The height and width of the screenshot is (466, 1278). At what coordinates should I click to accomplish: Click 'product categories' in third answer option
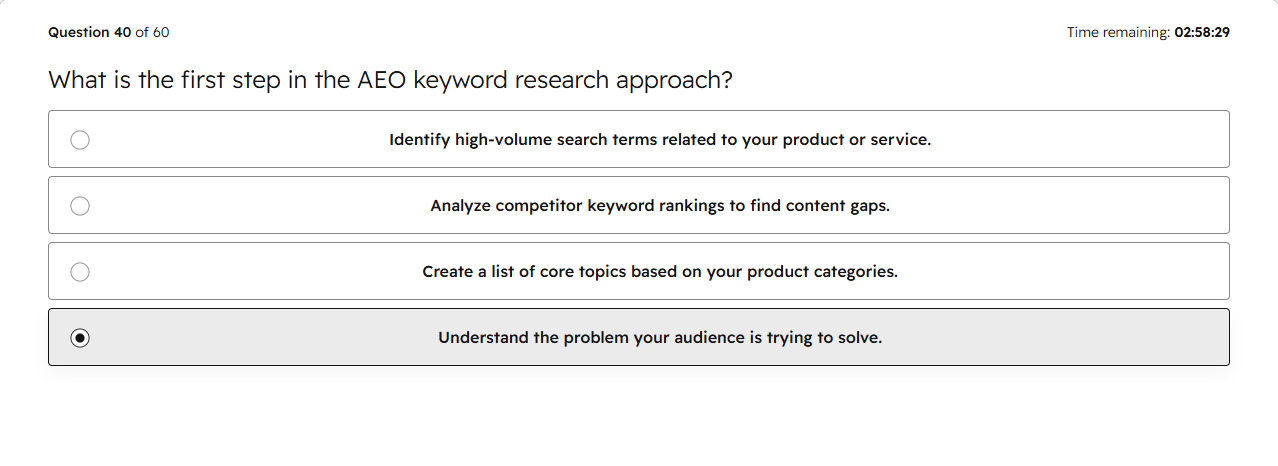click(x=822, y=272)
